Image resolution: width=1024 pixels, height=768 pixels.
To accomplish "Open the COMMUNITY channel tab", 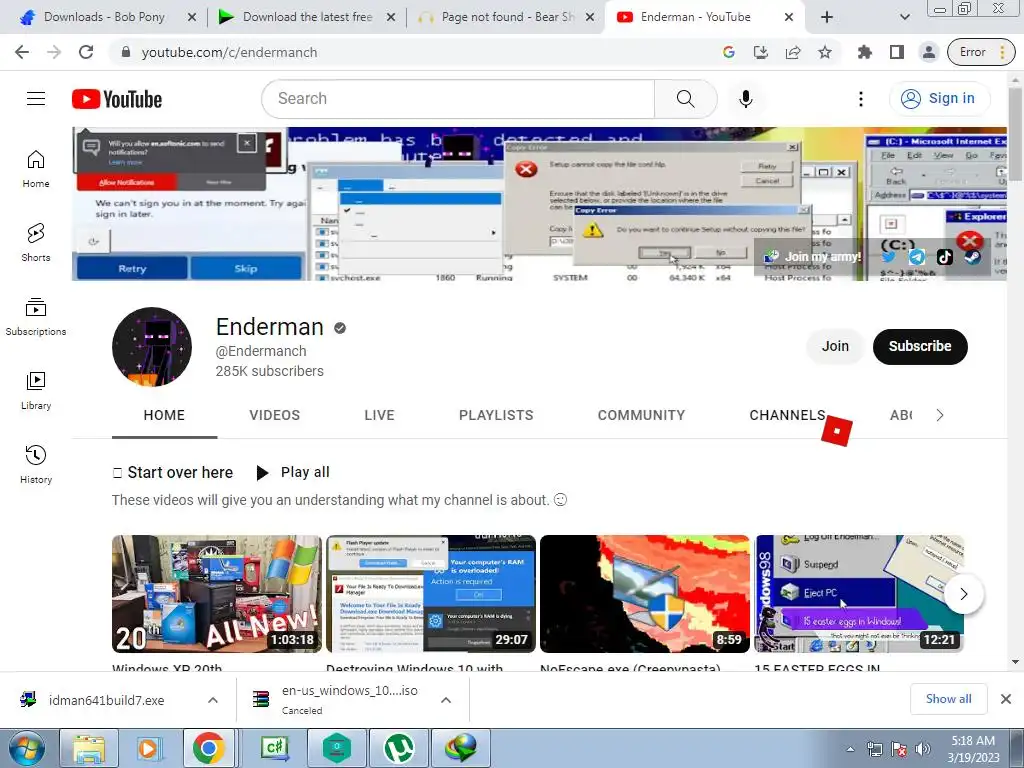I will point(641,415).
